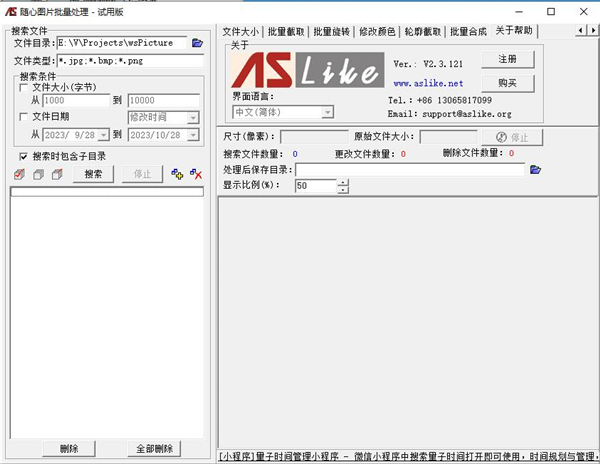Image resolution: width=600 pixels, height=464 pixels.
Task: Enable the file date filter
Action: (x=24, y=117)
